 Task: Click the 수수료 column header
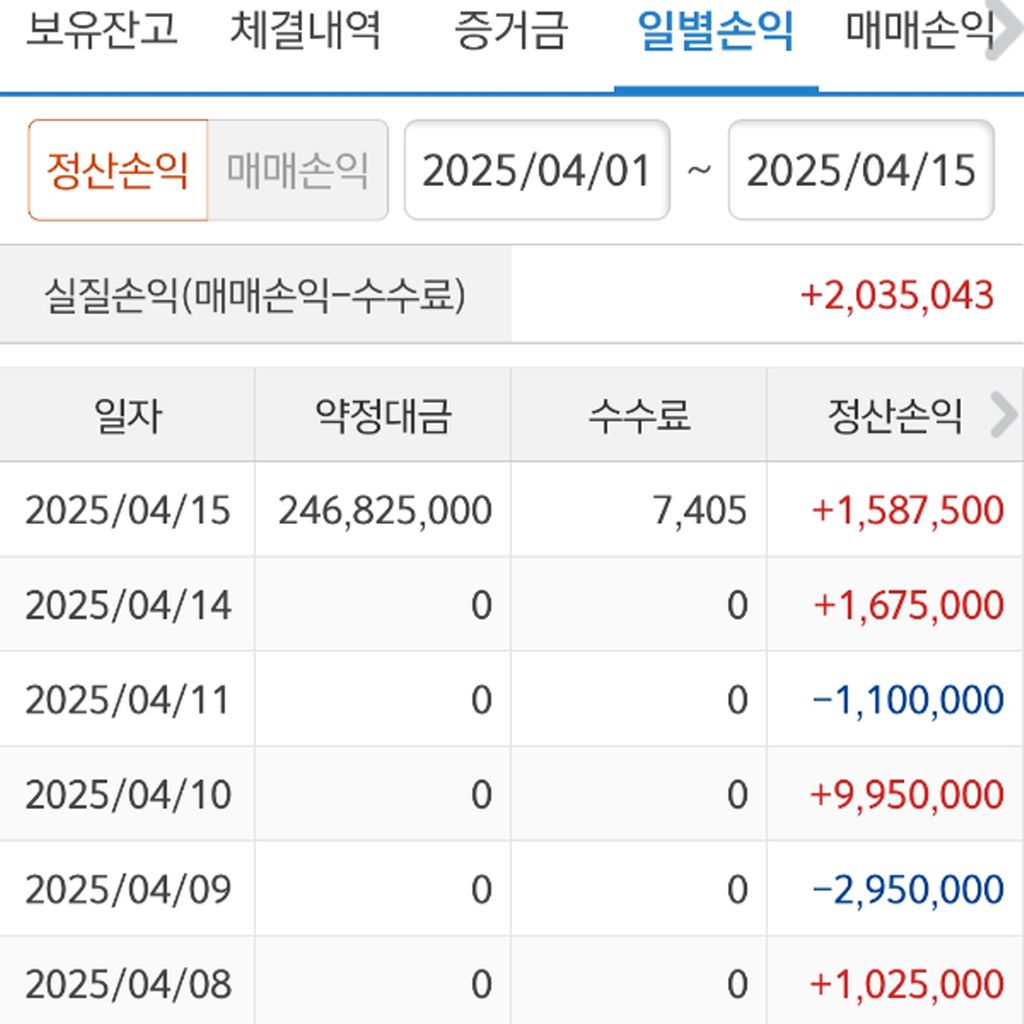coord(639,416)
